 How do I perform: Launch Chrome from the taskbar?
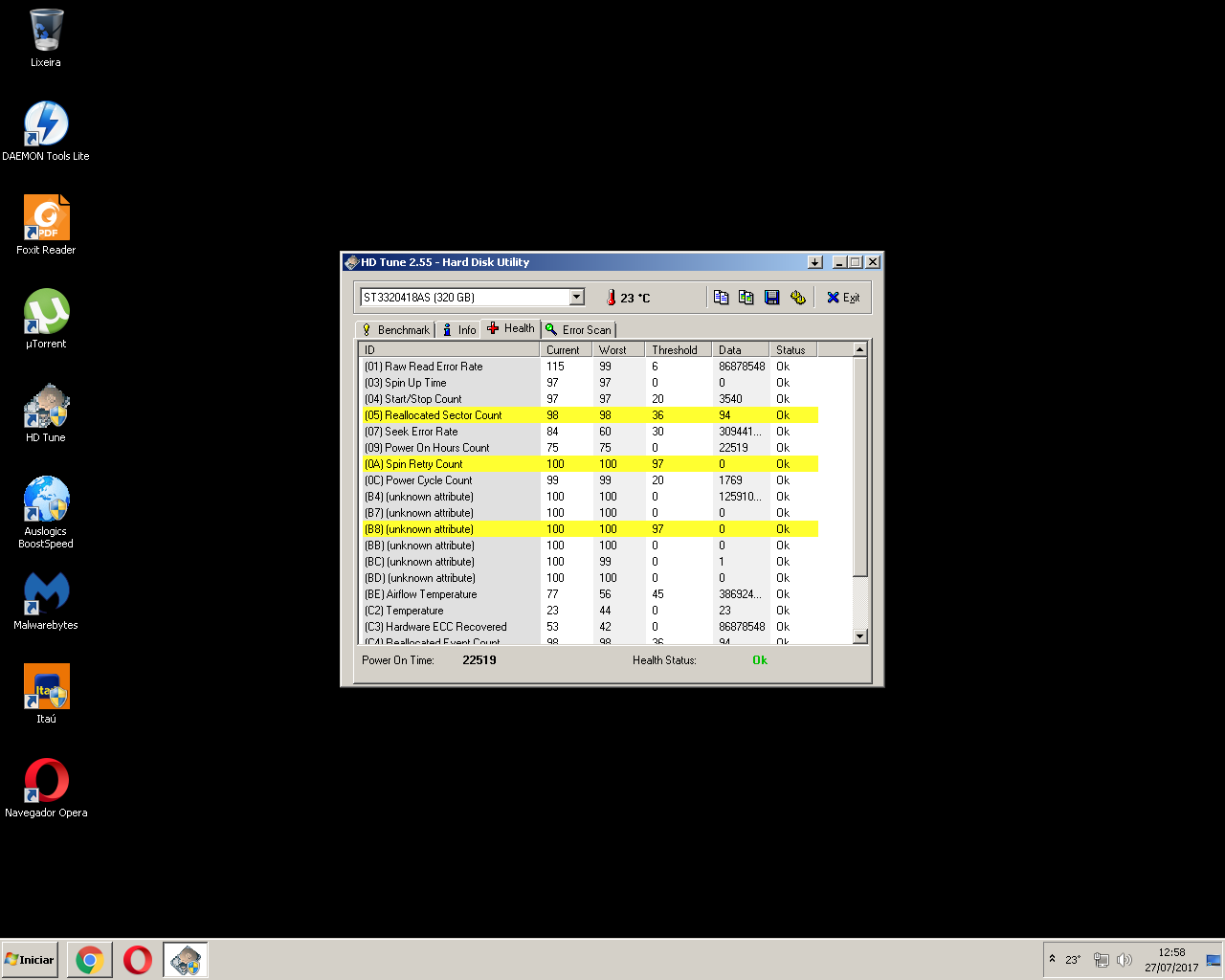point(90,960)
